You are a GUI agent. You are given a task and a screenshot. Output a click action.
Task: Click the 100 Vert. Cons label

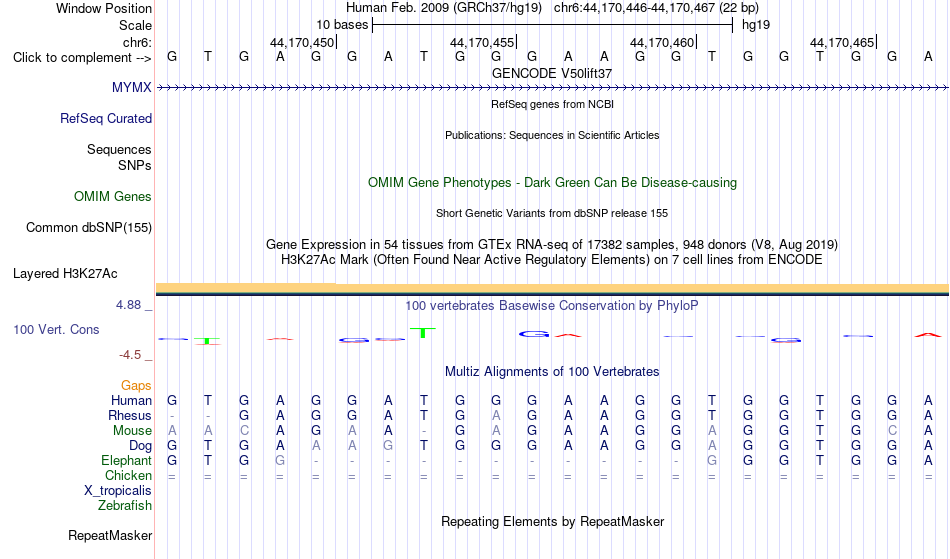tap(56, 329)
